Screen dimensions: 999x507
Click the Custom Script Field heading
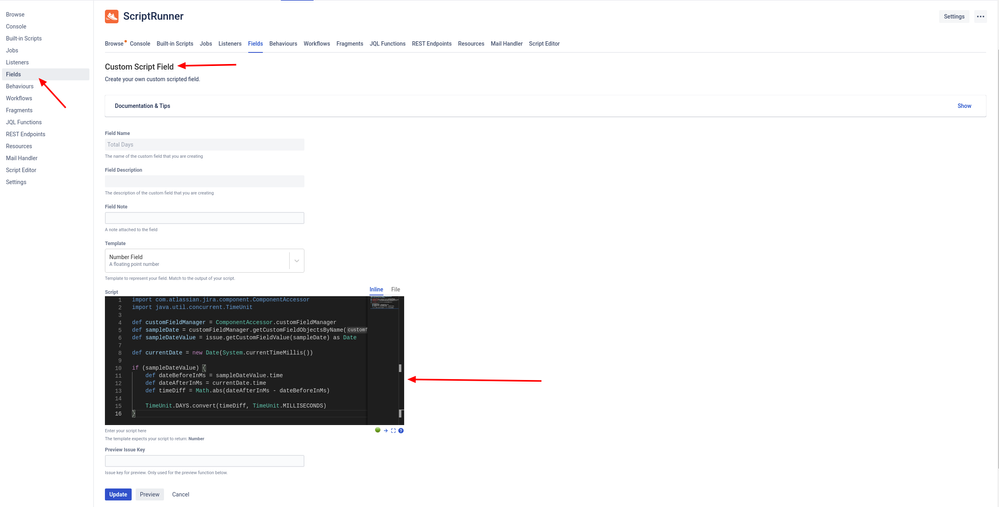[x=140, y=67]
